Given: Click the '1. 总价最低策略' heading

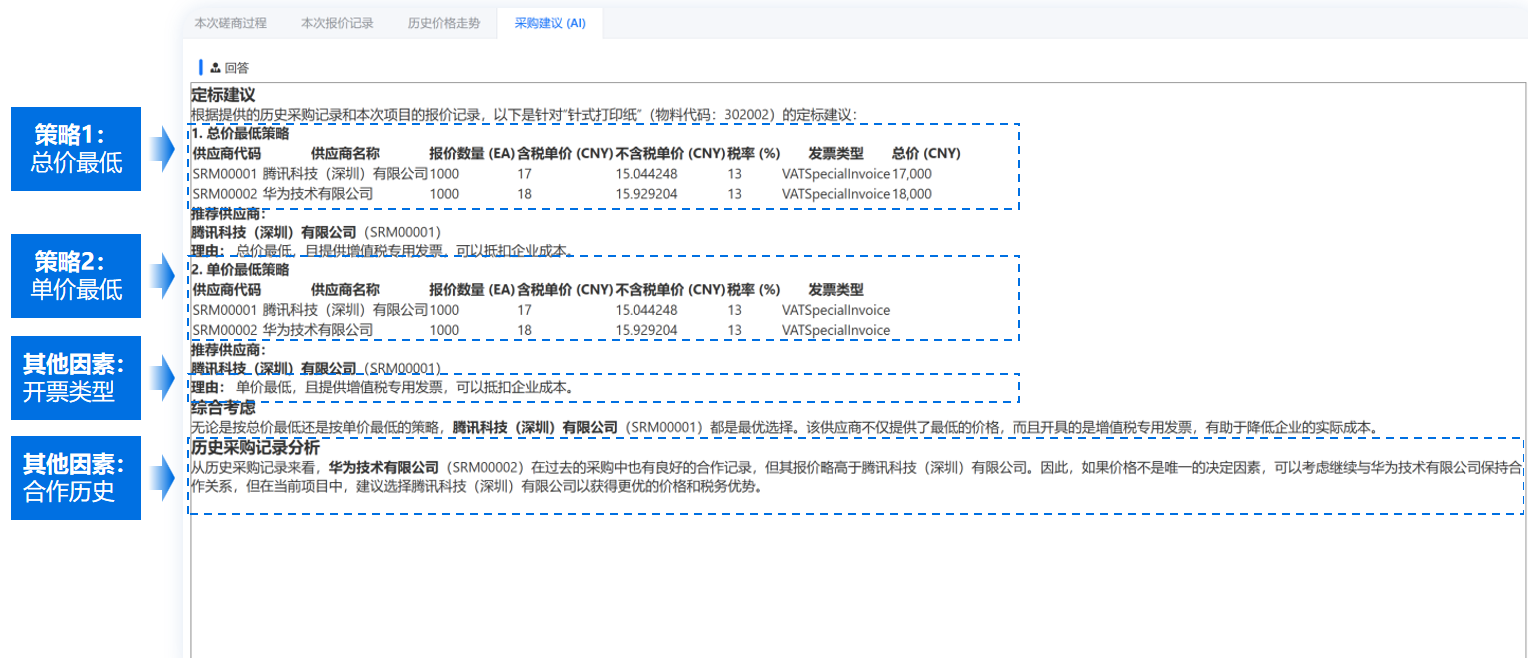Looking at the screenshot, I should (240, 133).
